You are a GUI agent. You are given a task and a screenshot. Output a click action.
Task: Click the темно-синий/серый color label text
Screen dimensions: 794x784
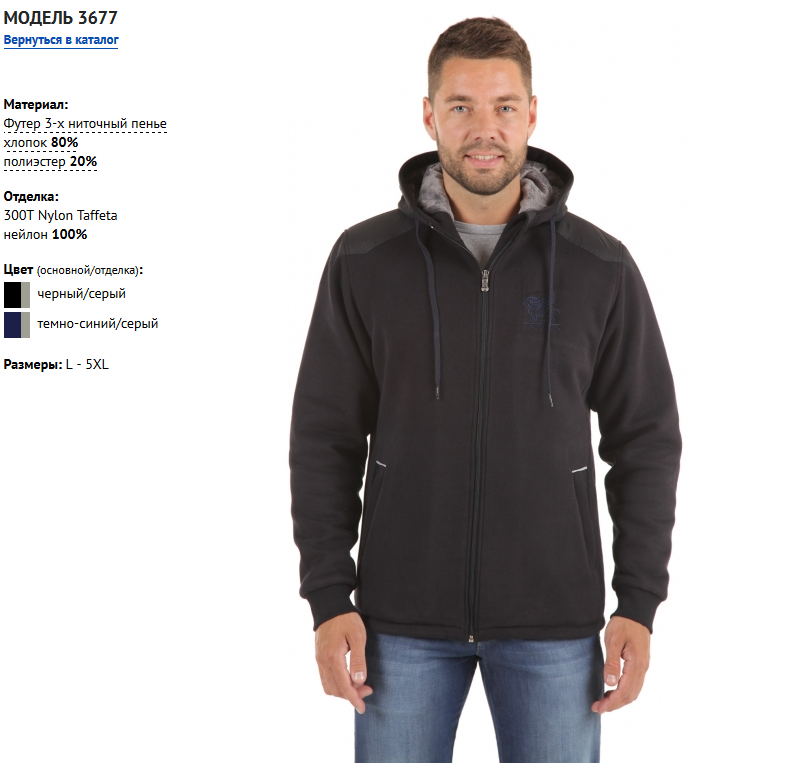tap(98, 324)
